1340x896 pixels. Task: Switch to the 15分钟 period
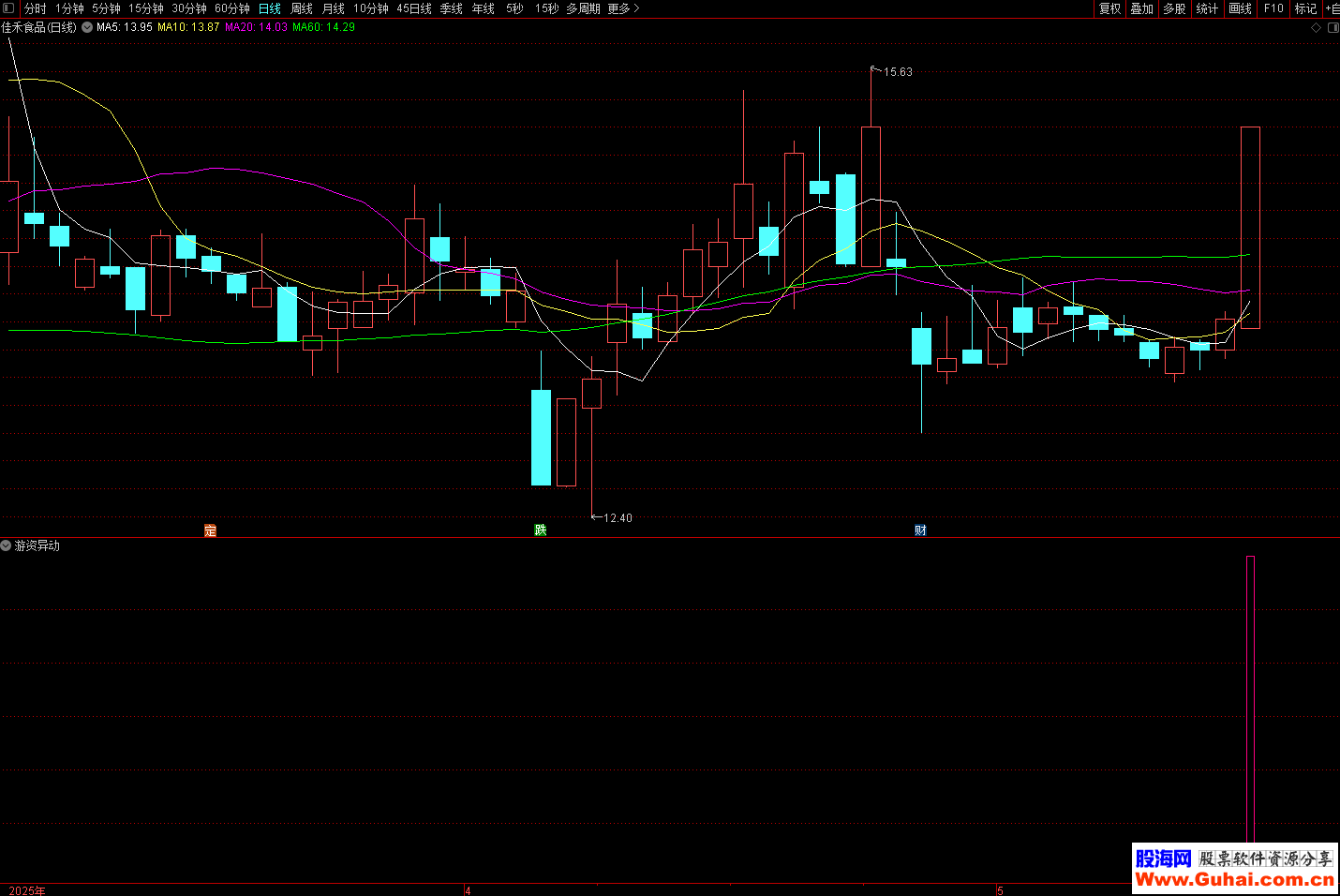click(x=145, y=8)
